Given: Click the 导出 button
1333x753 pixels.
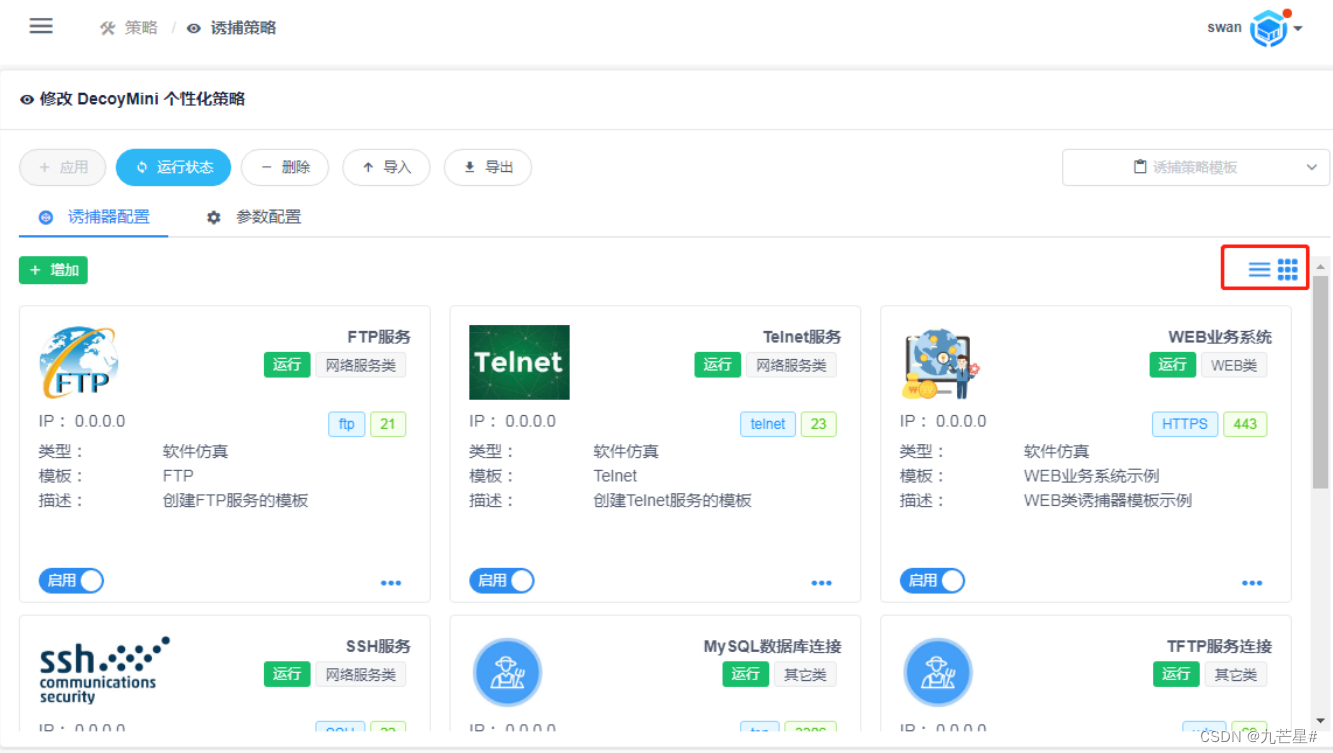Looking at the screenshot, I should [x=488, y=167].
